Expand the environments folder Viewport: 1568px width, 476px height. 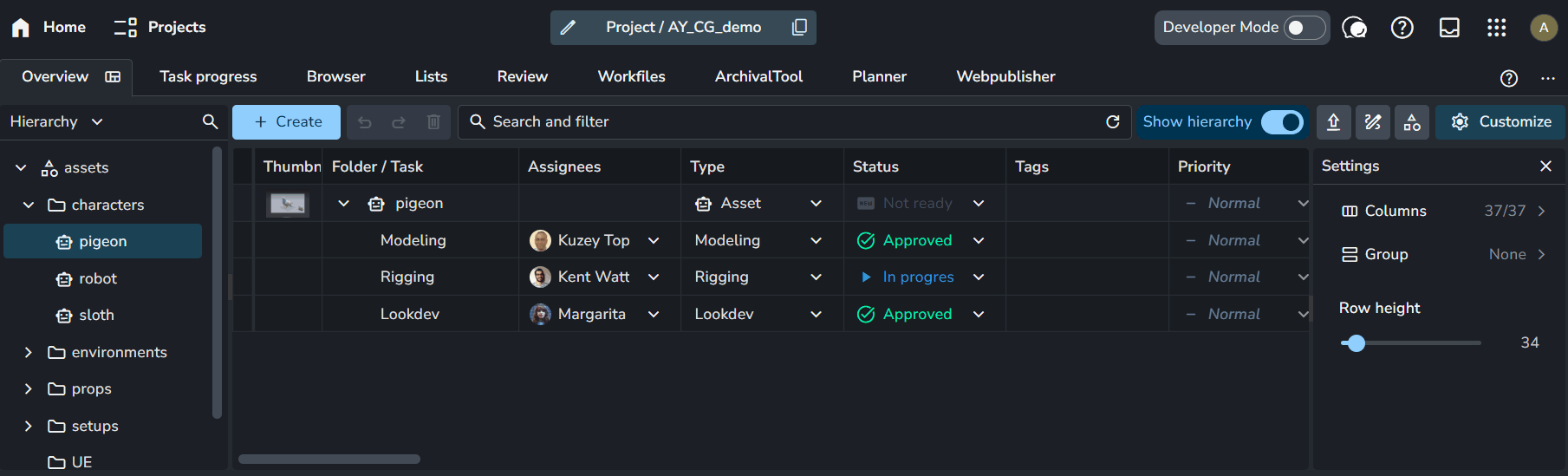click(x=29, y=353)
